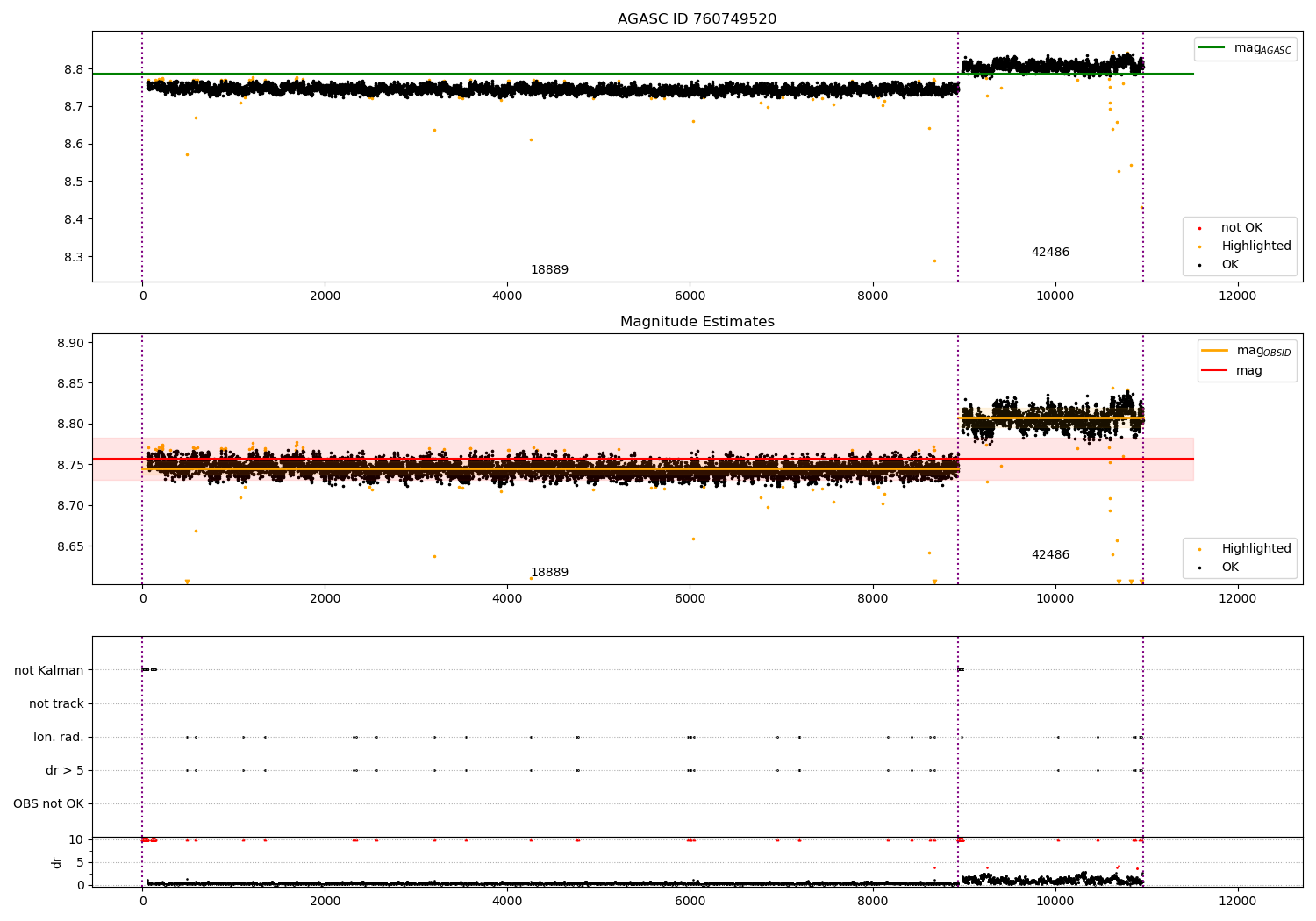
Task: Click the '8000' x-axis tick of Magnitude Estimates panel
Action: (x=872, y=599)
